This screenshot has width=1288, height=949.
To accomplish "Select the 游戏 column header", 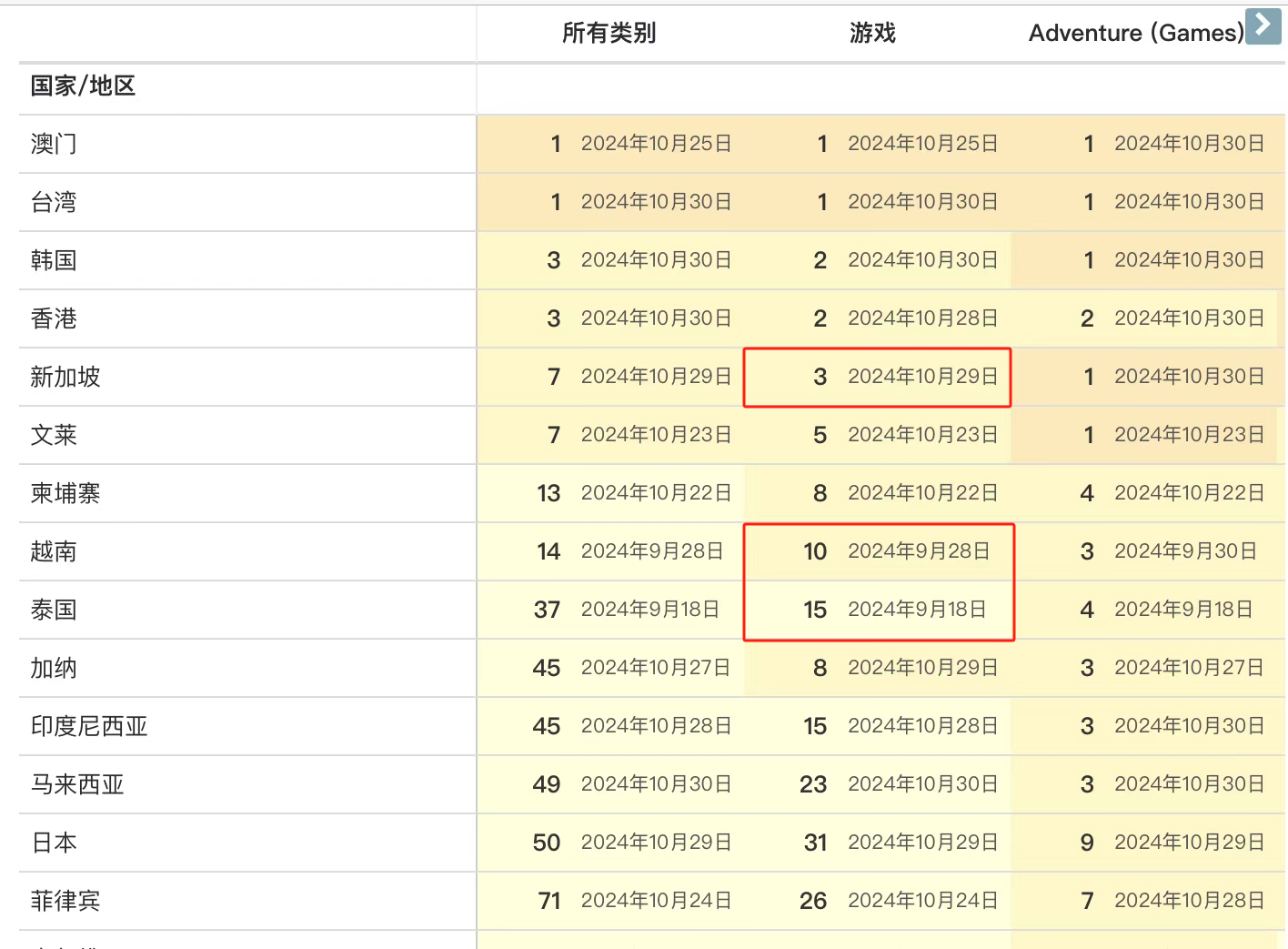I will pyautogui.click(x=872, y=34).
